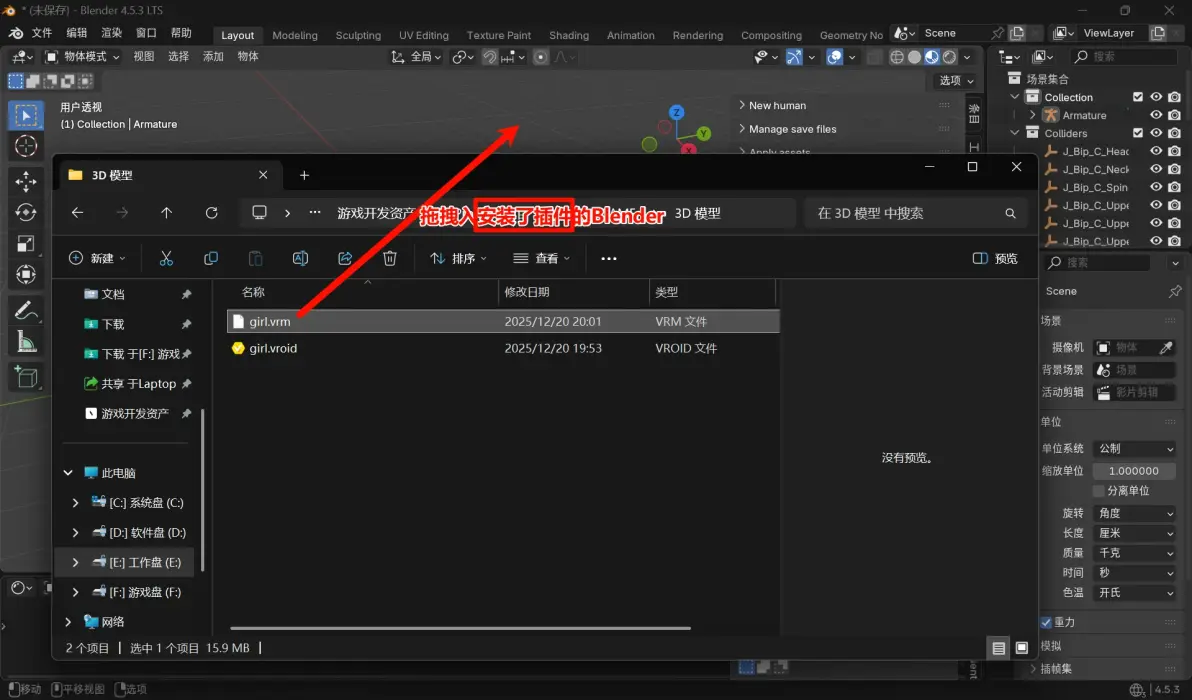The width and height of the screenshot is (1192, 700).
Task: Enable solid viewport shading in Blender
Action: (915, 57)
